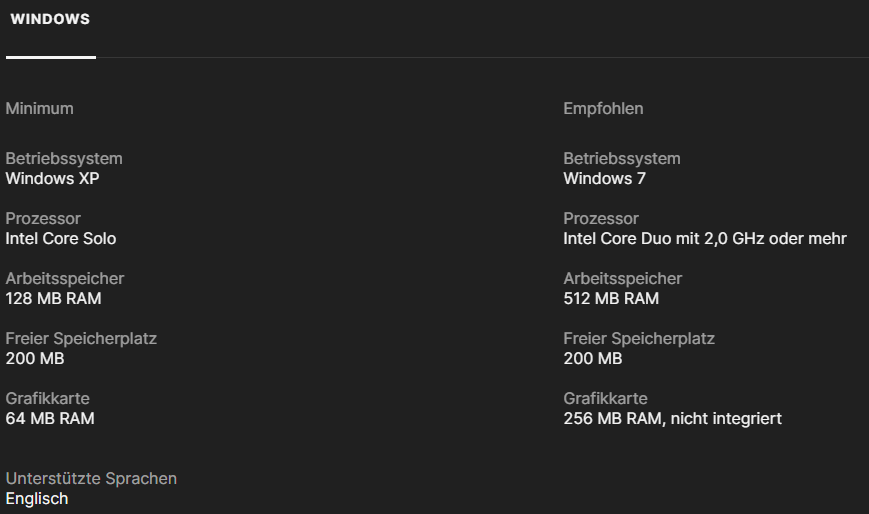Viewport: 869px width, 514px height.
Task: Click the Empfohlen column heading
Action: [603, 108]
